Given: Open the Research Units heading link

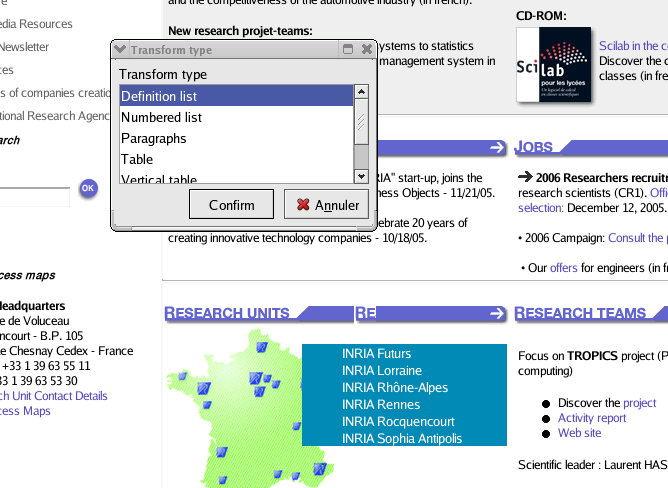Looking at the screenshot, I should 227,313.
